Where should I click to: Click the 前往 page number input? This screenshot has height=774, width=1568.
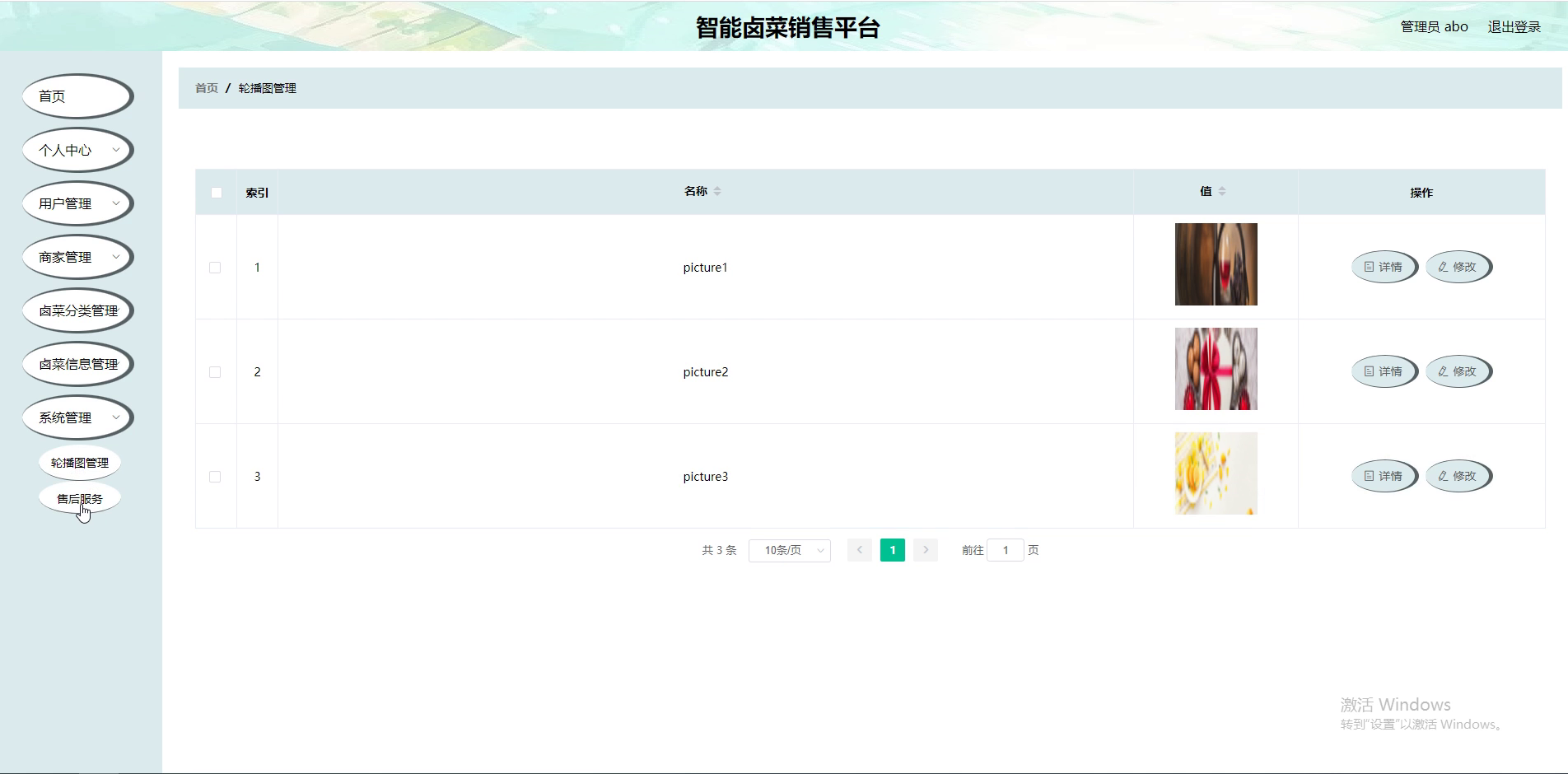click(x=1006, y=550)
